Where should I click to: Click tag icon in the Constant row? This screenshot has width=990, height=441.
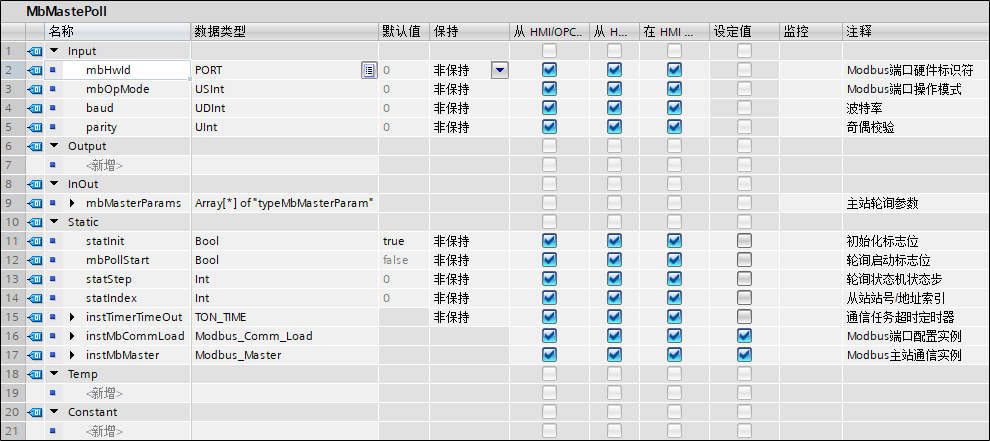tap(35, 411)
